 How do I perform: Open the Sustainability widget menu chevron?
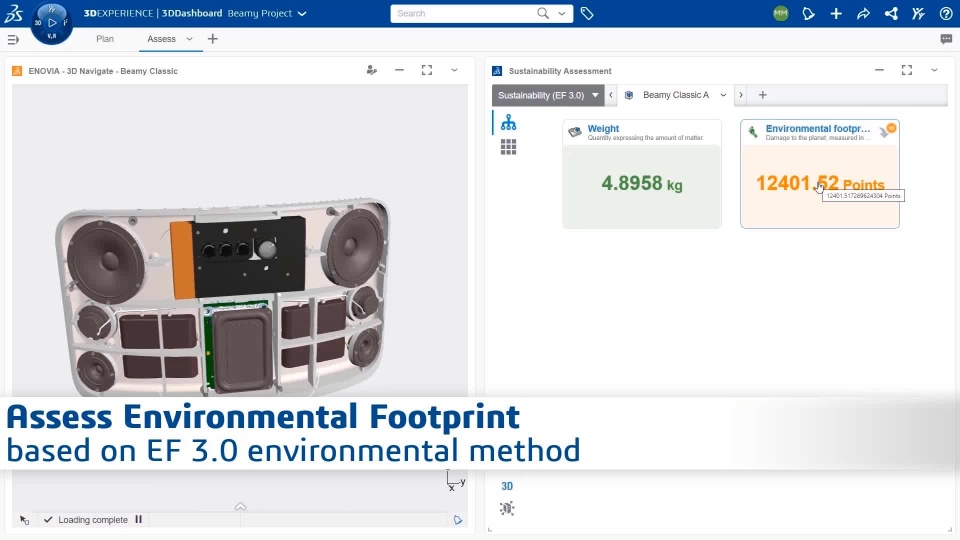[934, 70]
